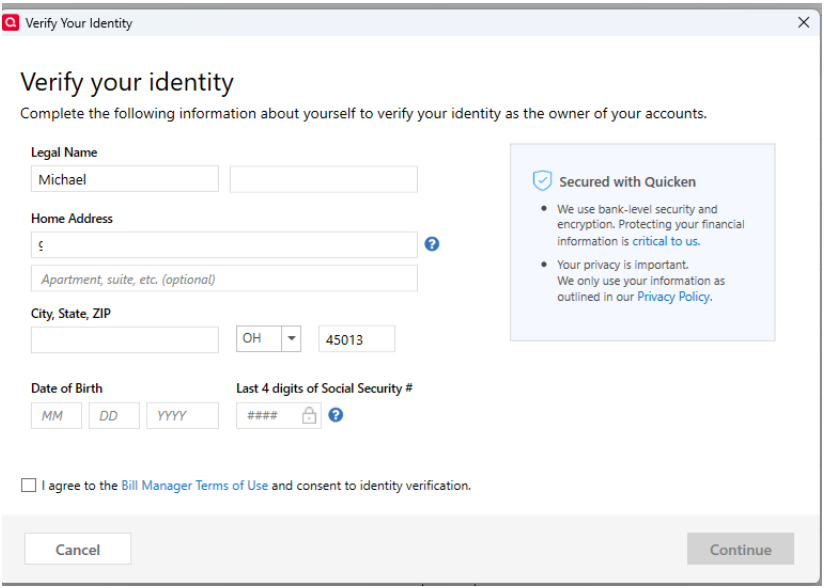Image resolution: width=824 pixels, height=588 pixels.
Task: Click the Secured with Quicken shield icon
Action: tap(542, 181)
